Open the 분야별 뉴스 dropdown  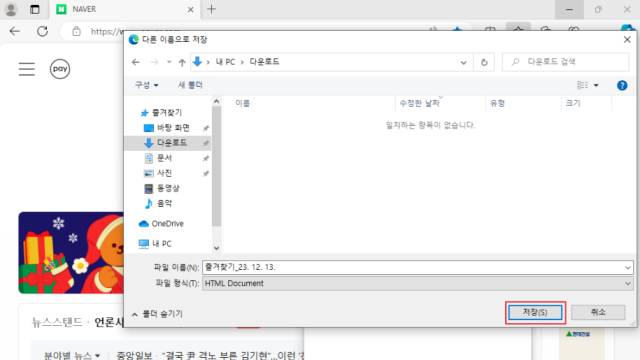tap(71, 356)
